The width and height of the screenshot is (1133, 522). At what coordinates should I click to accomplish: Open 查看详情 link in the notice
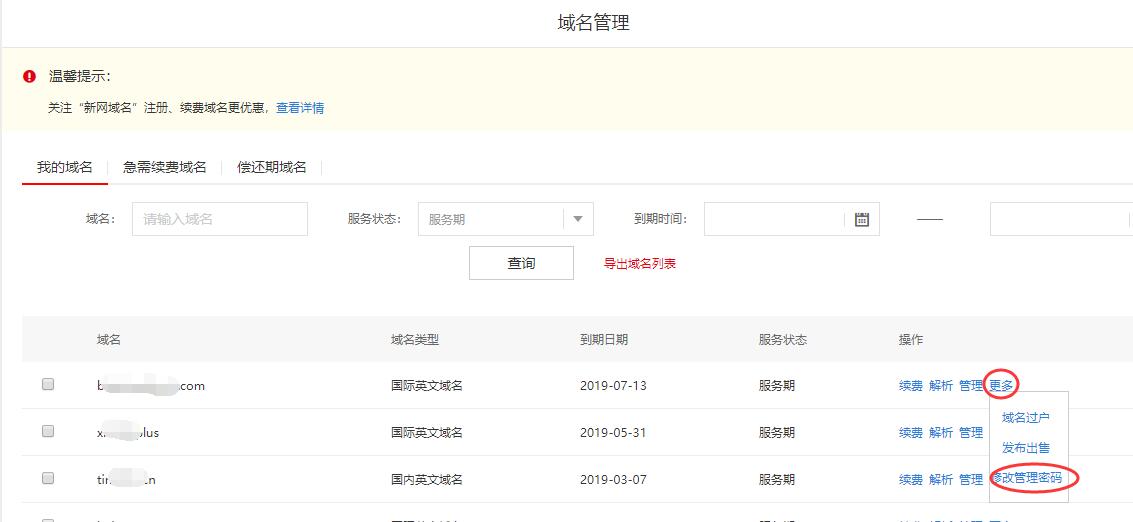(300, 108)
